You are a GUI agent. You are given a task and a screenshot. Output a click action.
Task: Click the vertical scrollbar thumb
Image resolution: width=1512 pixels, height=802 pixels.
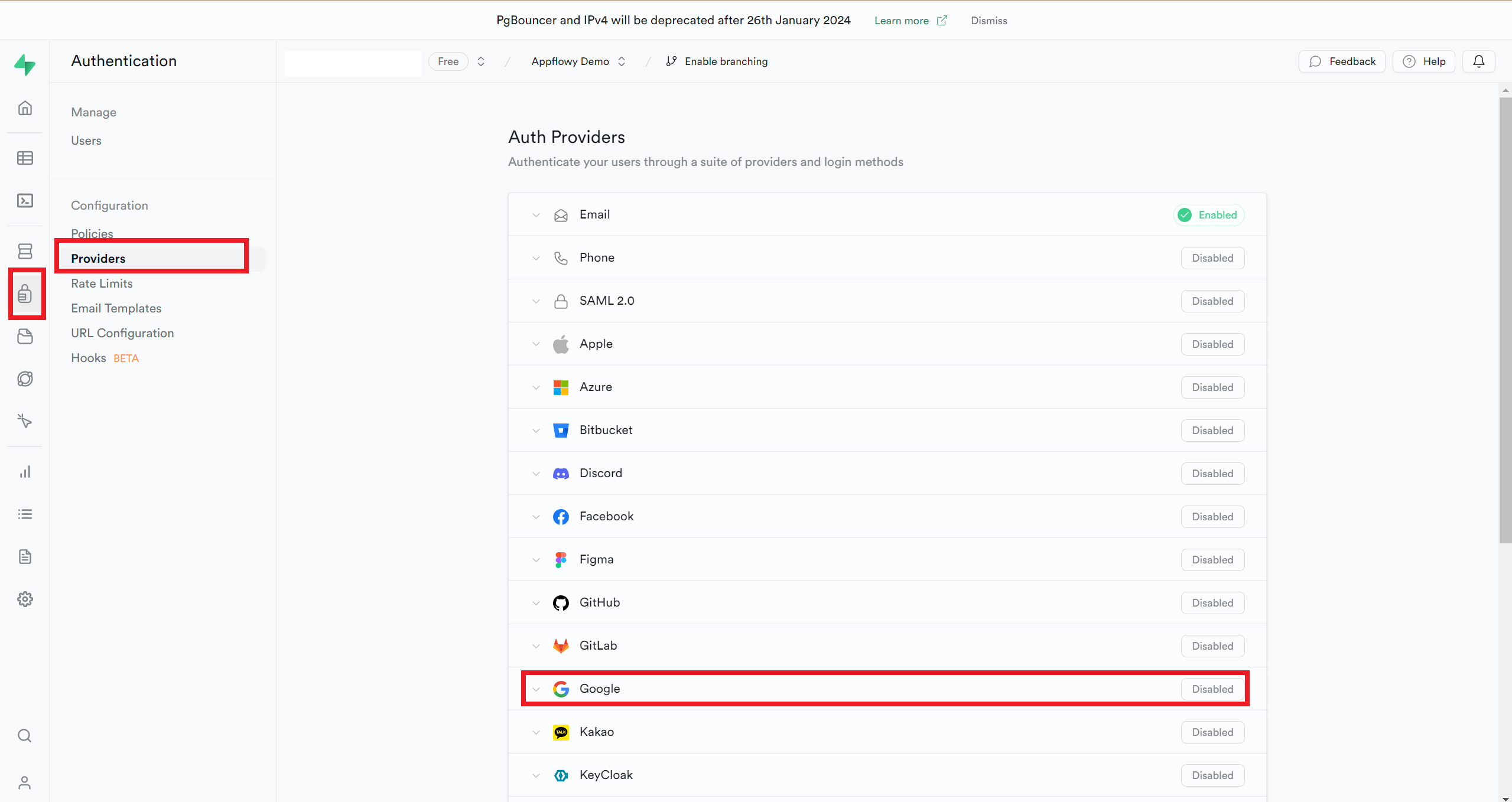(1505, 320)
